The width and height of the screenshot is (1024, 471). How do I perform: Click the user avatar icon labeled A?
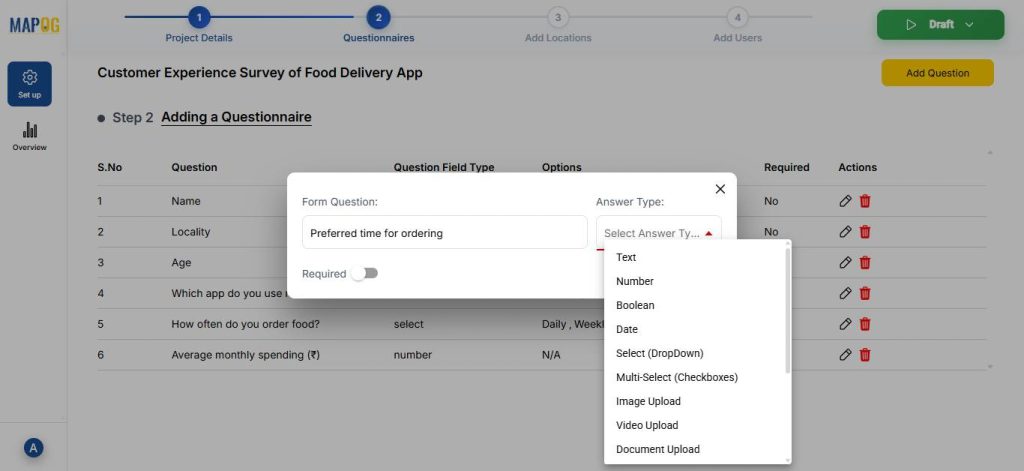tap(33, 448)
